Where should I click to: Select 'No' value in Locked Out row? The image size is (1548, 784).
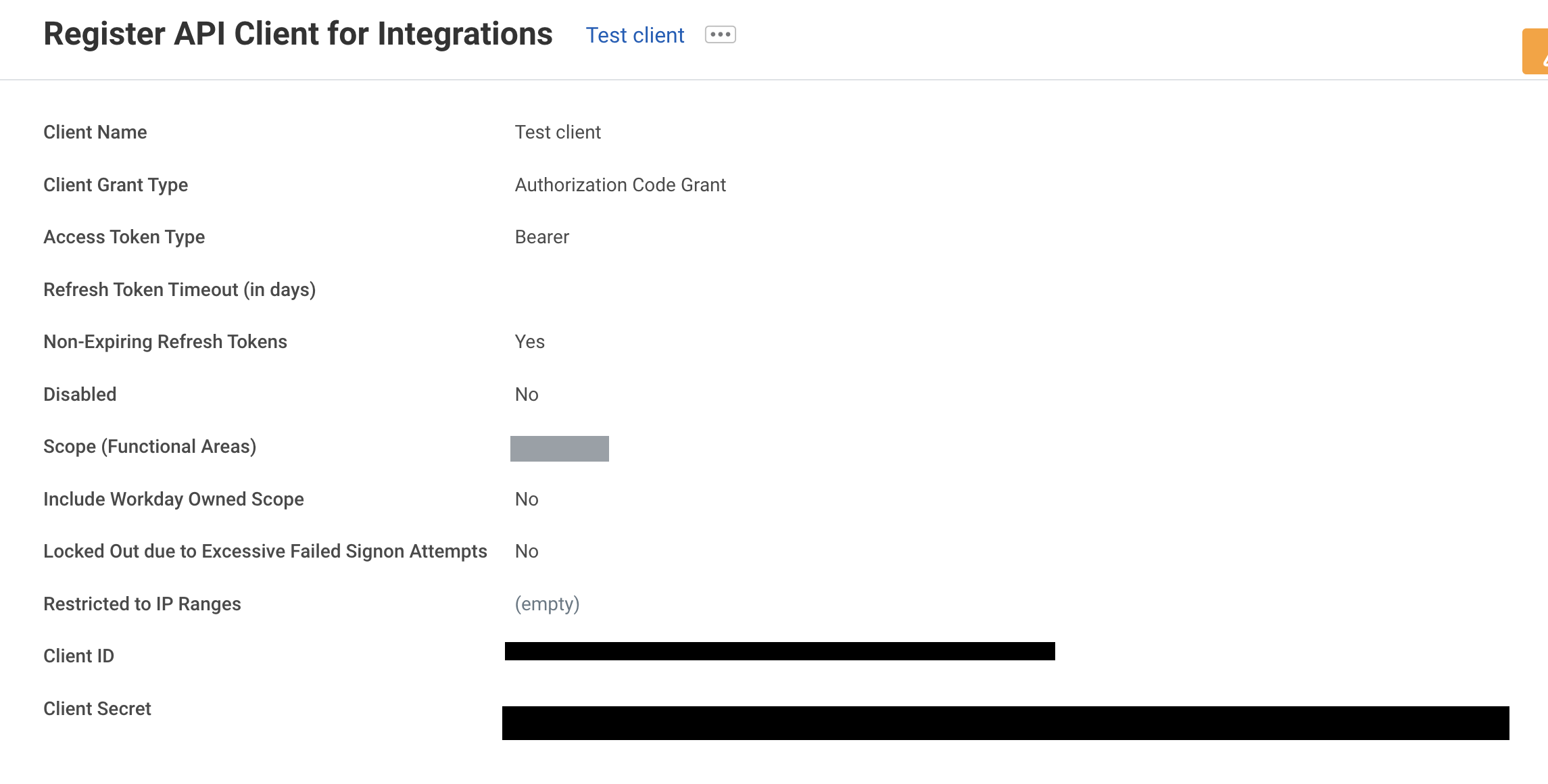pyautogui.click(x=527, y=552)
